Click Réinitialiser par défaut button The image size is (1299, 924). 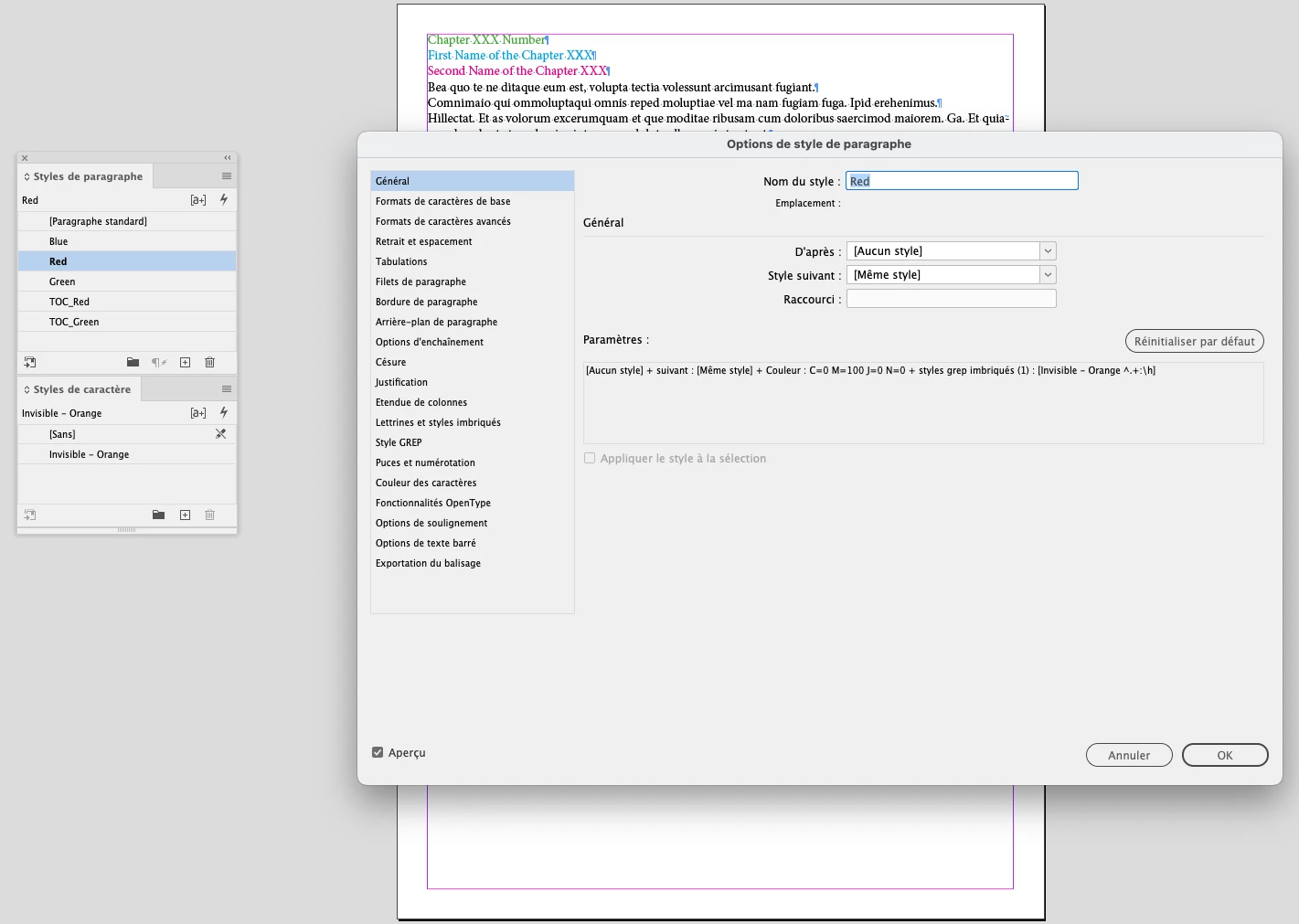[x=1194, y=341]
